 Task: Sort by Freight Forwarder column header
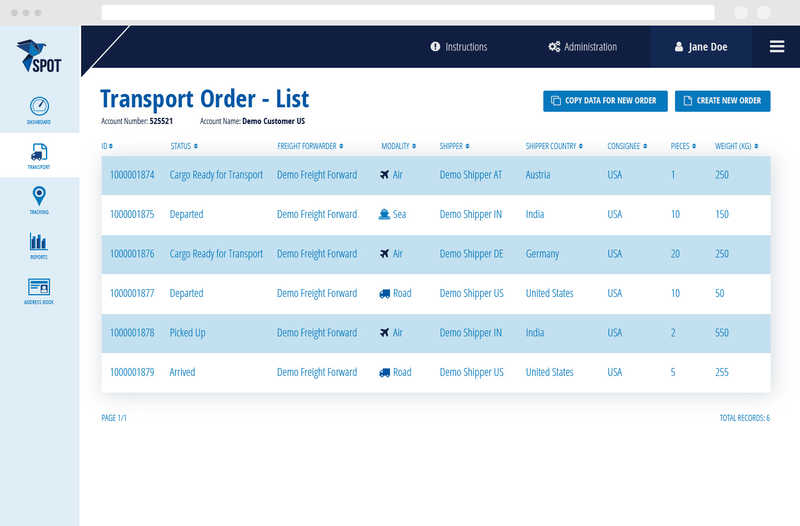[311, 146]
